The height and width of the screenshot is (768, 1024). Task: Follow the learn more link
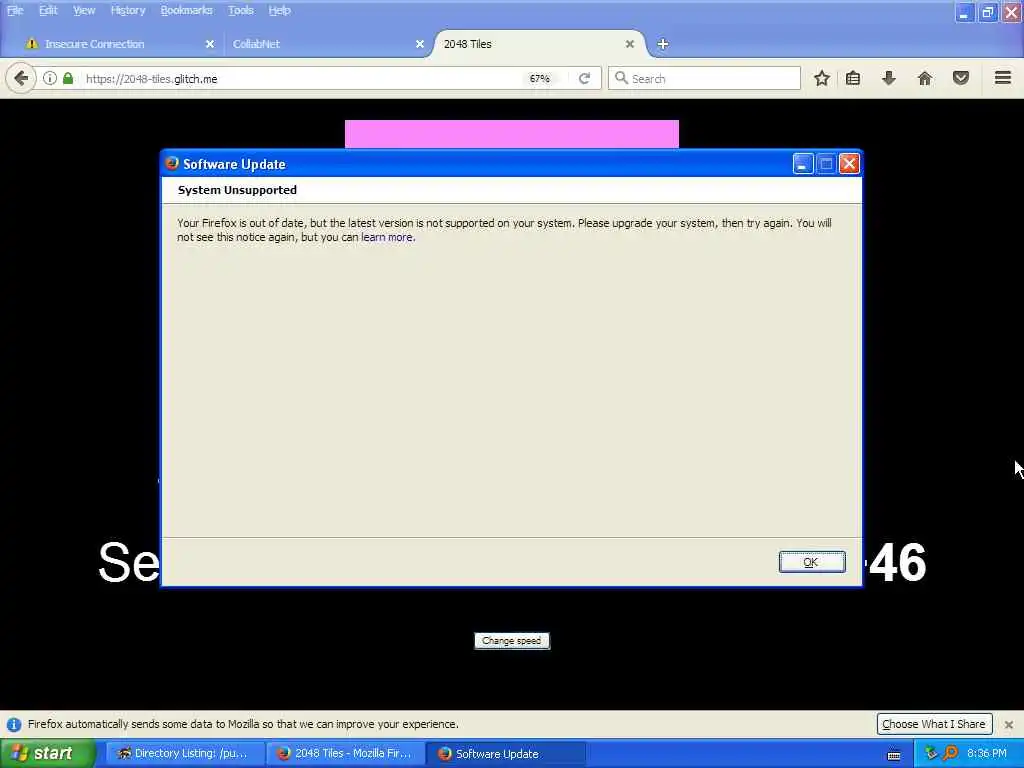387,237
